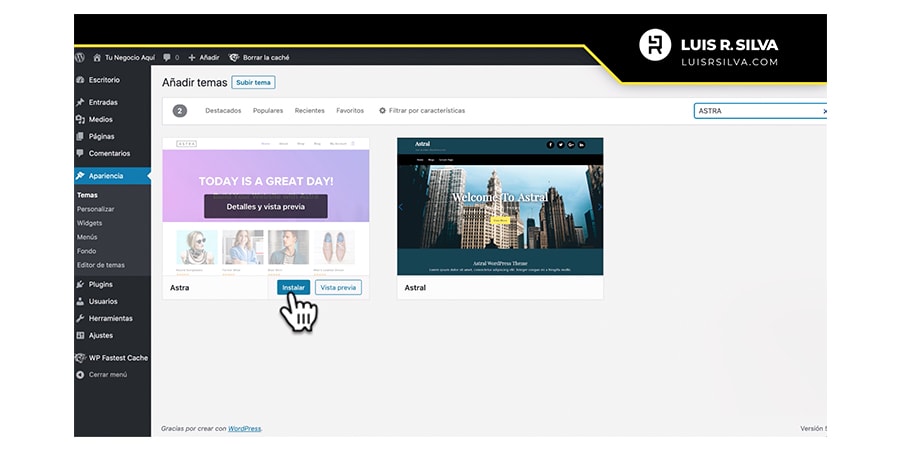The image size is (900, 450).
Task: Install the Astra theme
Action: [x=293, y=288]
